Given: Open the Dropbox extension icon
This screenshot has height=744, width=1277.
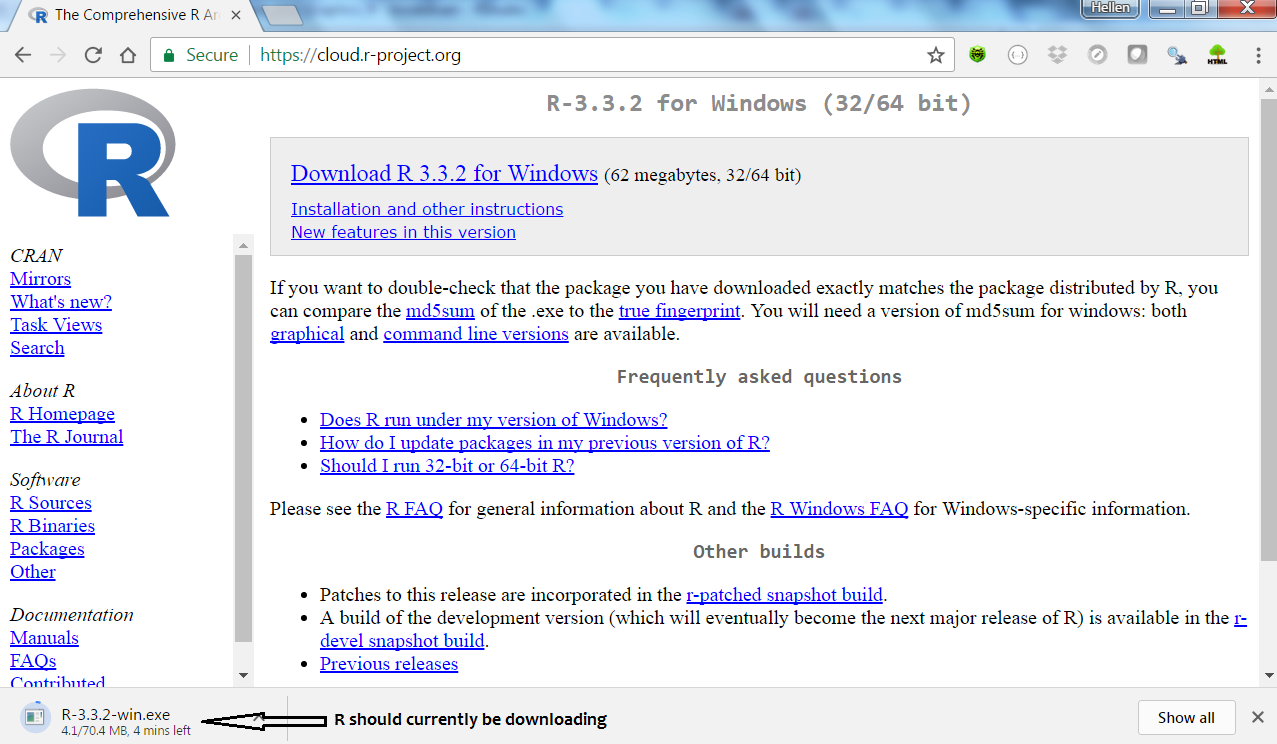Looking at the screenshot, I should pos(1057,56).
